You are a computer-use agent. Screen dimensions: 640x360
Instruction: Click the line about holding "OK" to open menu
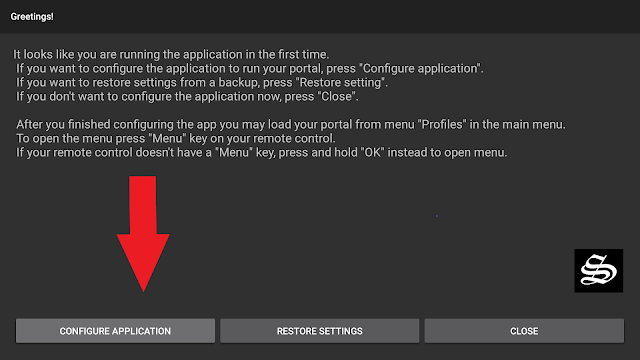(261, 152)
